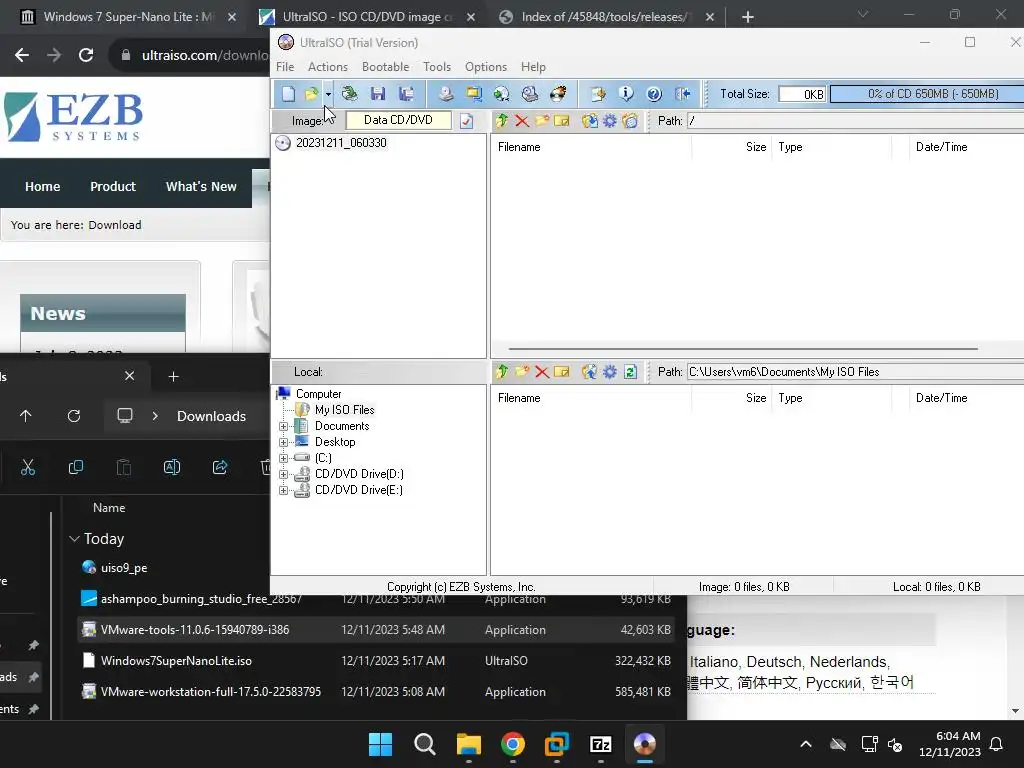
Task: Select the 20231211_060330 image root node
Action: [x=341, y=143]
